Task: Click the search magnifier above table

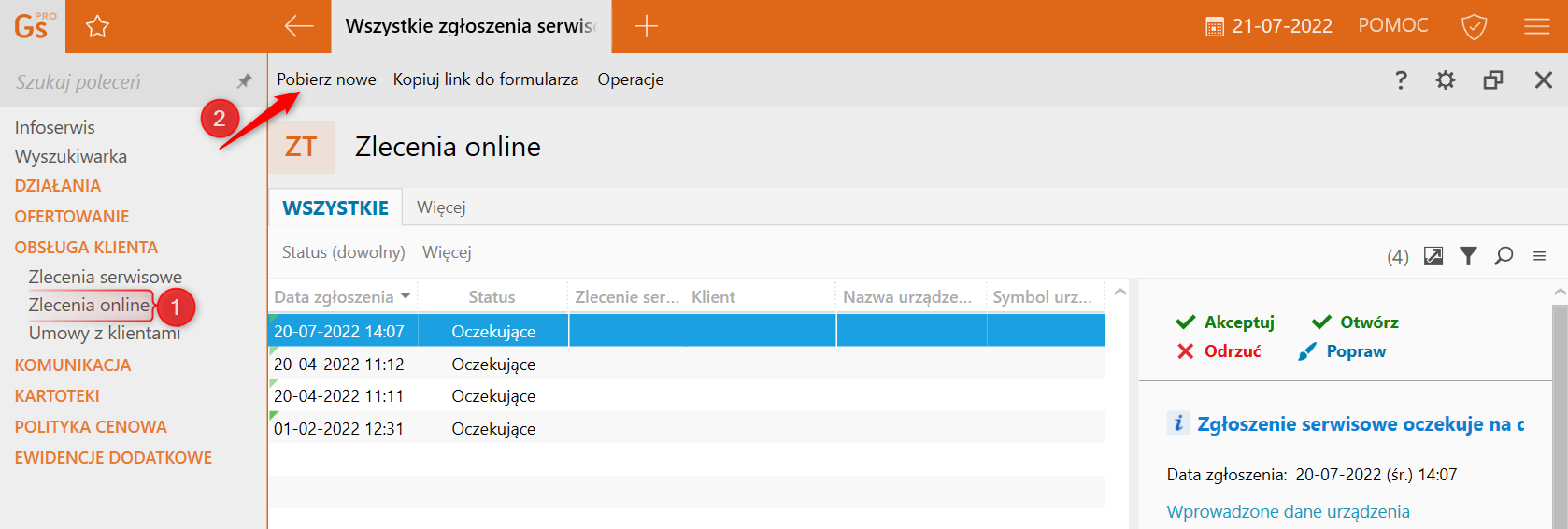Action: [1504, 256]
